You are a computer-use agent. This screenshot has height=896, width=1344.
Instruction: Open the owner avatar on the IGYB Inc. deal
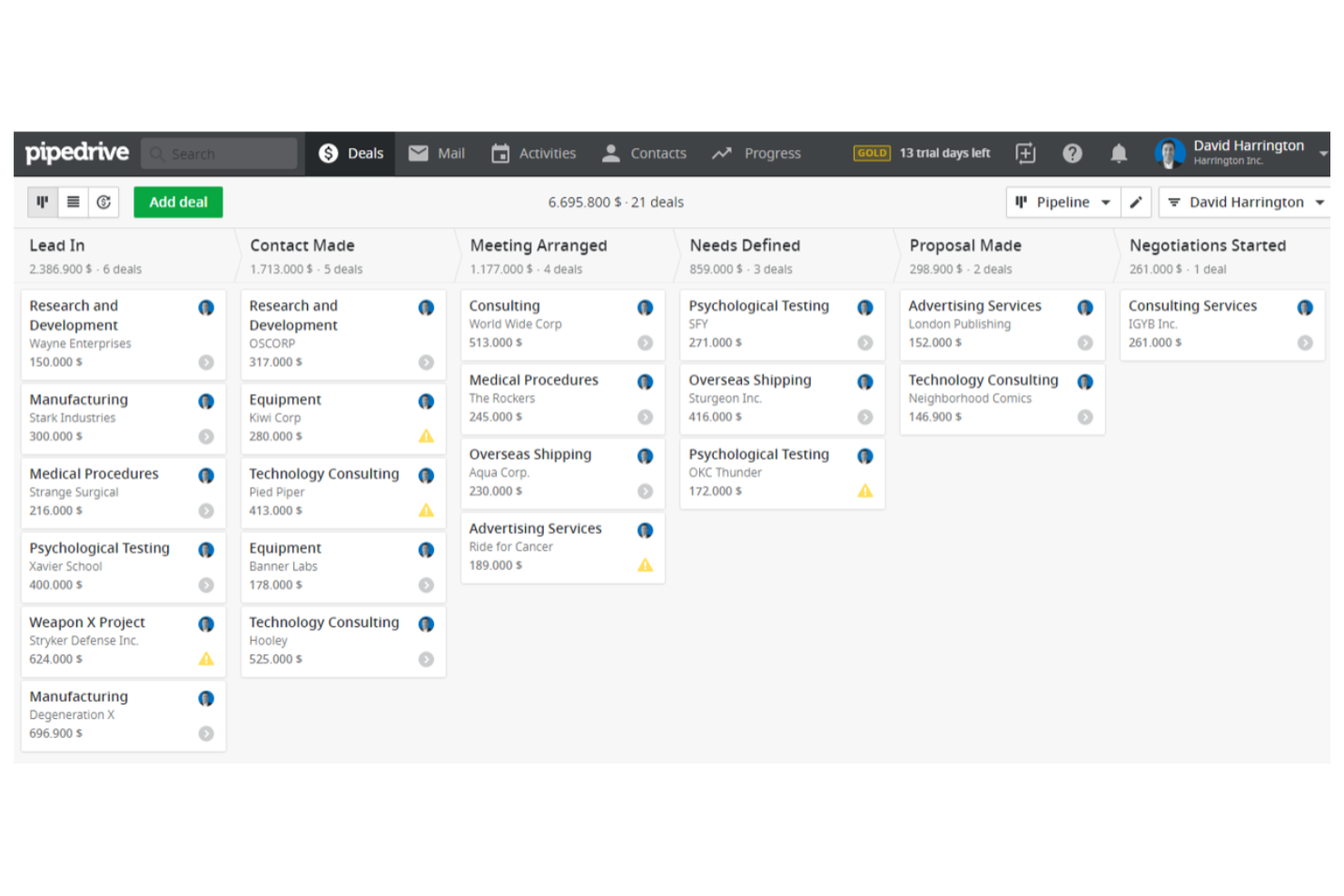1306,308
